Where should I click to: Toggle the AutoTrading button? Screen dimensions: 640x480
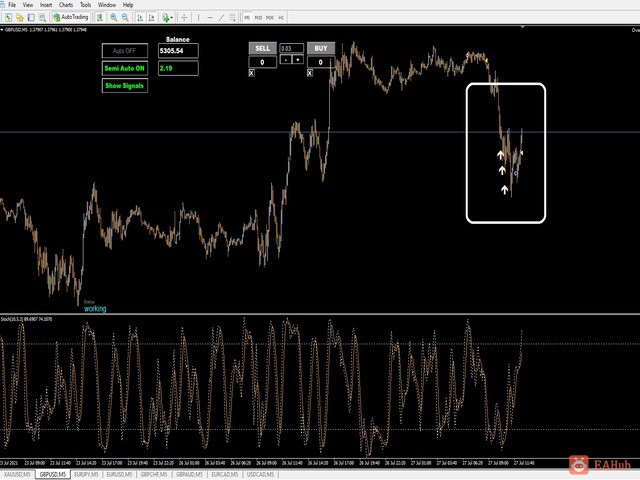pos(71,18)
